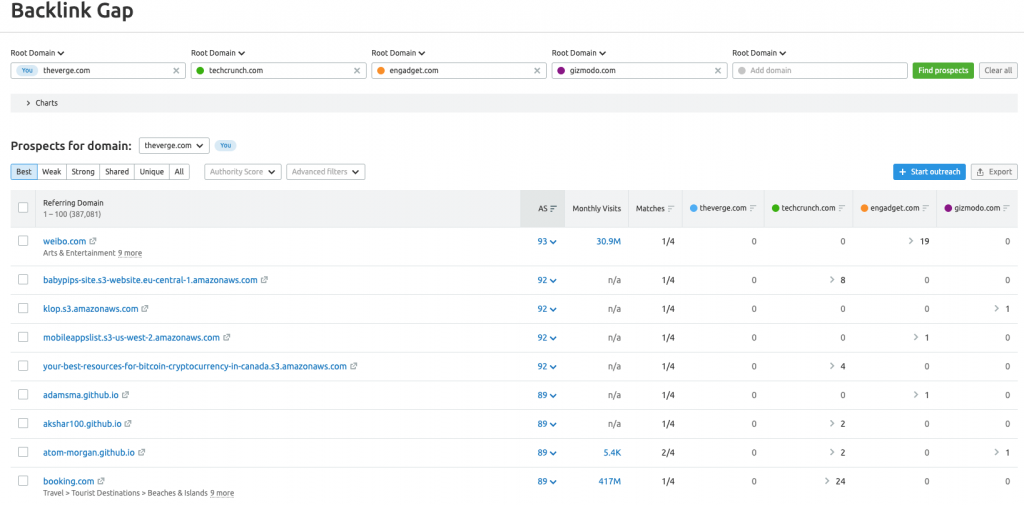Screen dimensions: 1024x505
Task: Remove gizmodo.com using its X icon
Action: tap(718, 71)
